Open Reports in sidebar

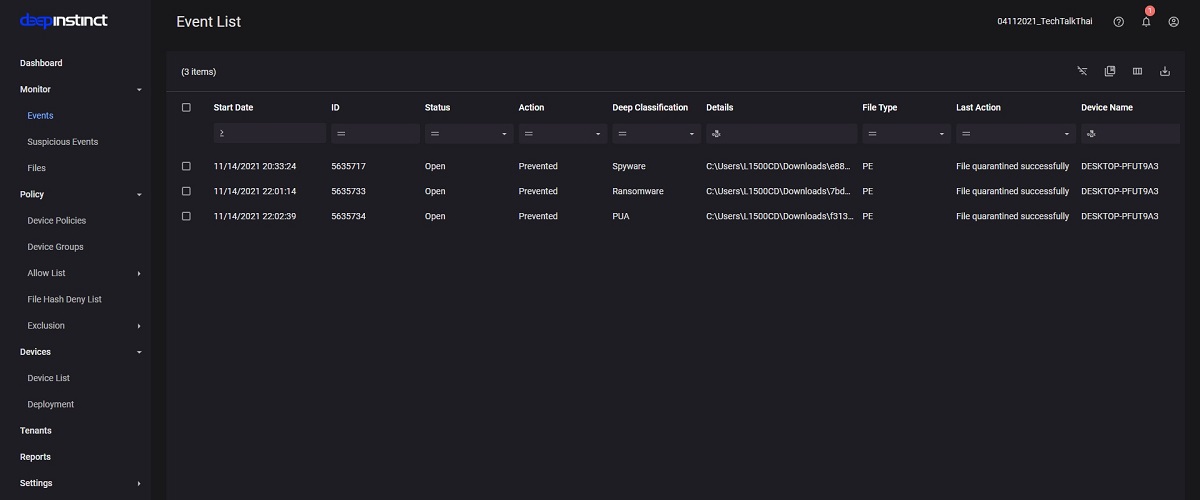(x=35, y=457)
